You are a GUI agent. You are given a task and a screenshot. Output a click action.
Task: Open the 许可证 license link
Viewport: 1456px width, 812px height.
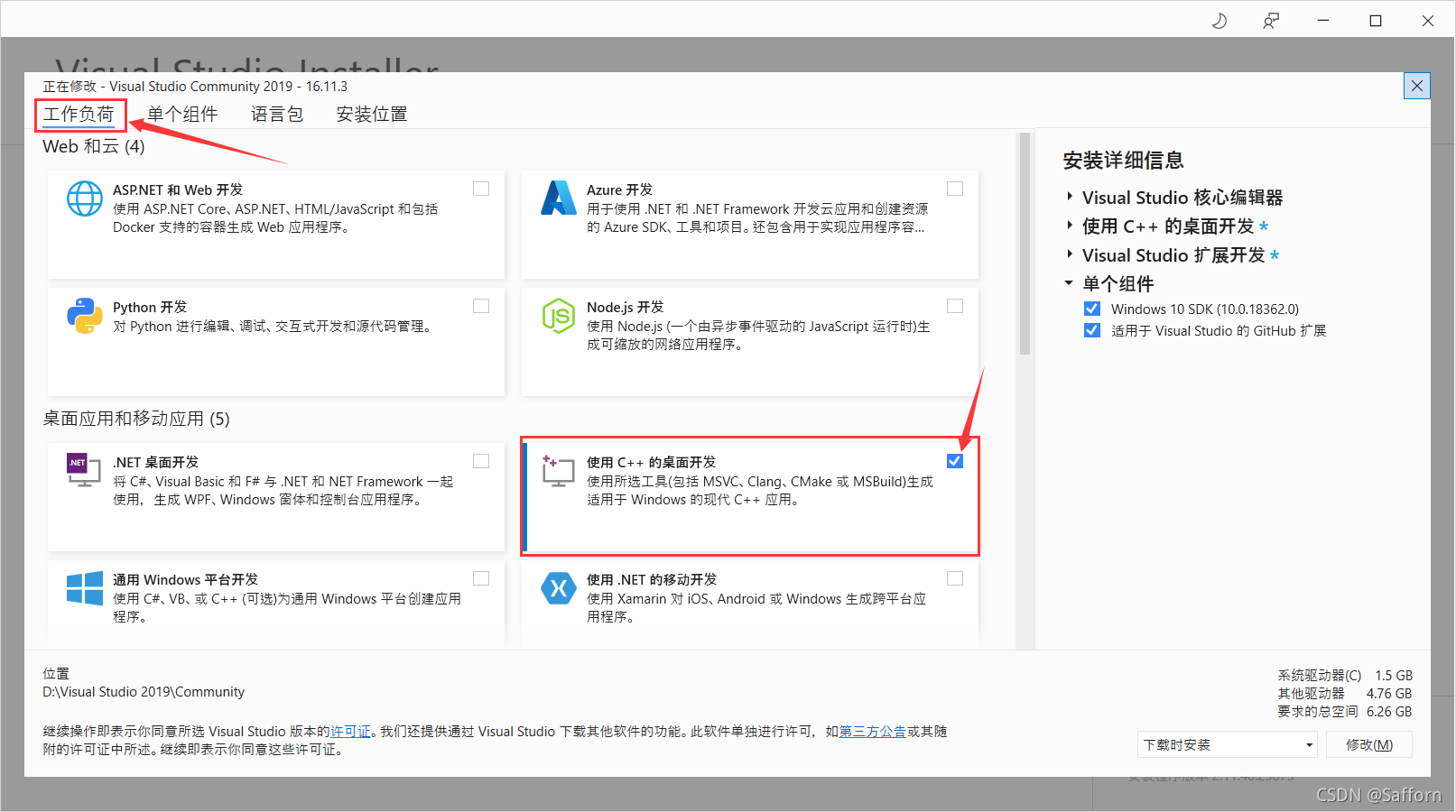point(350,731)
